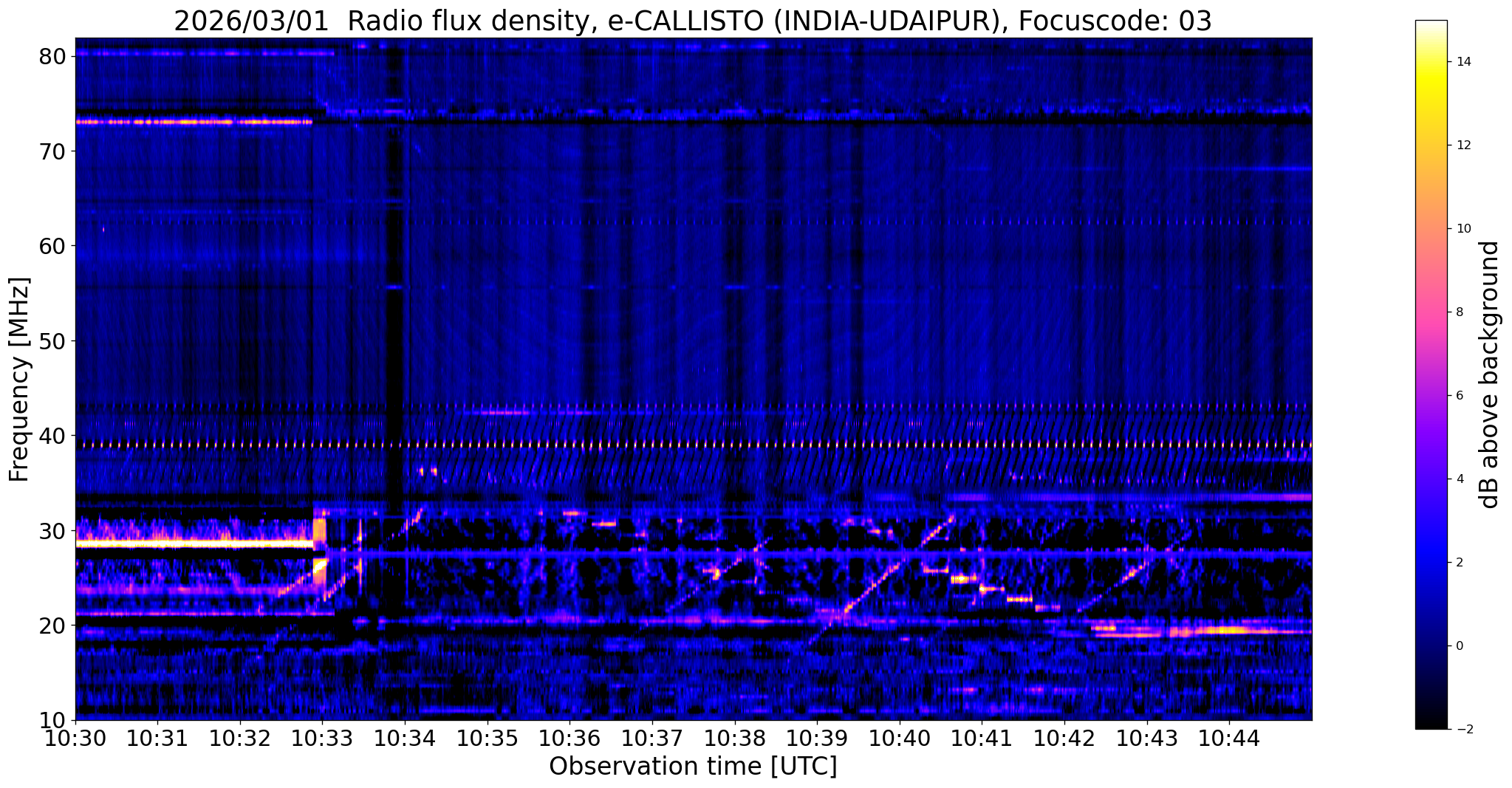Click the 'dB above background' colorbar label
Image resolution: width=1512 pixels, height=788 pixels.
coord(1491,374)
